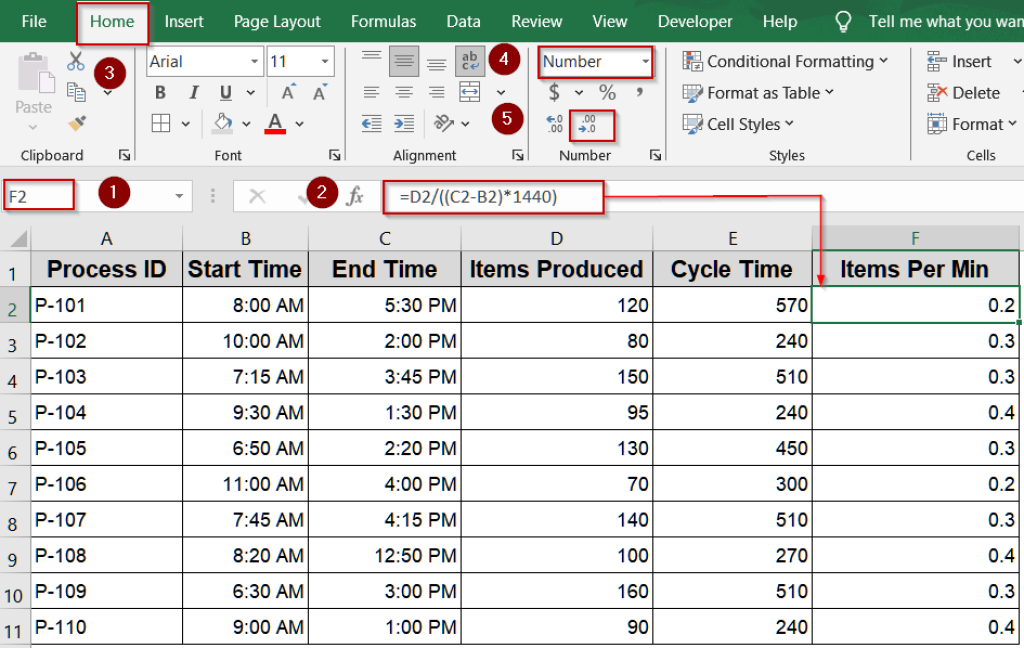Open the Developer ribbon tab

pos(694,21)
